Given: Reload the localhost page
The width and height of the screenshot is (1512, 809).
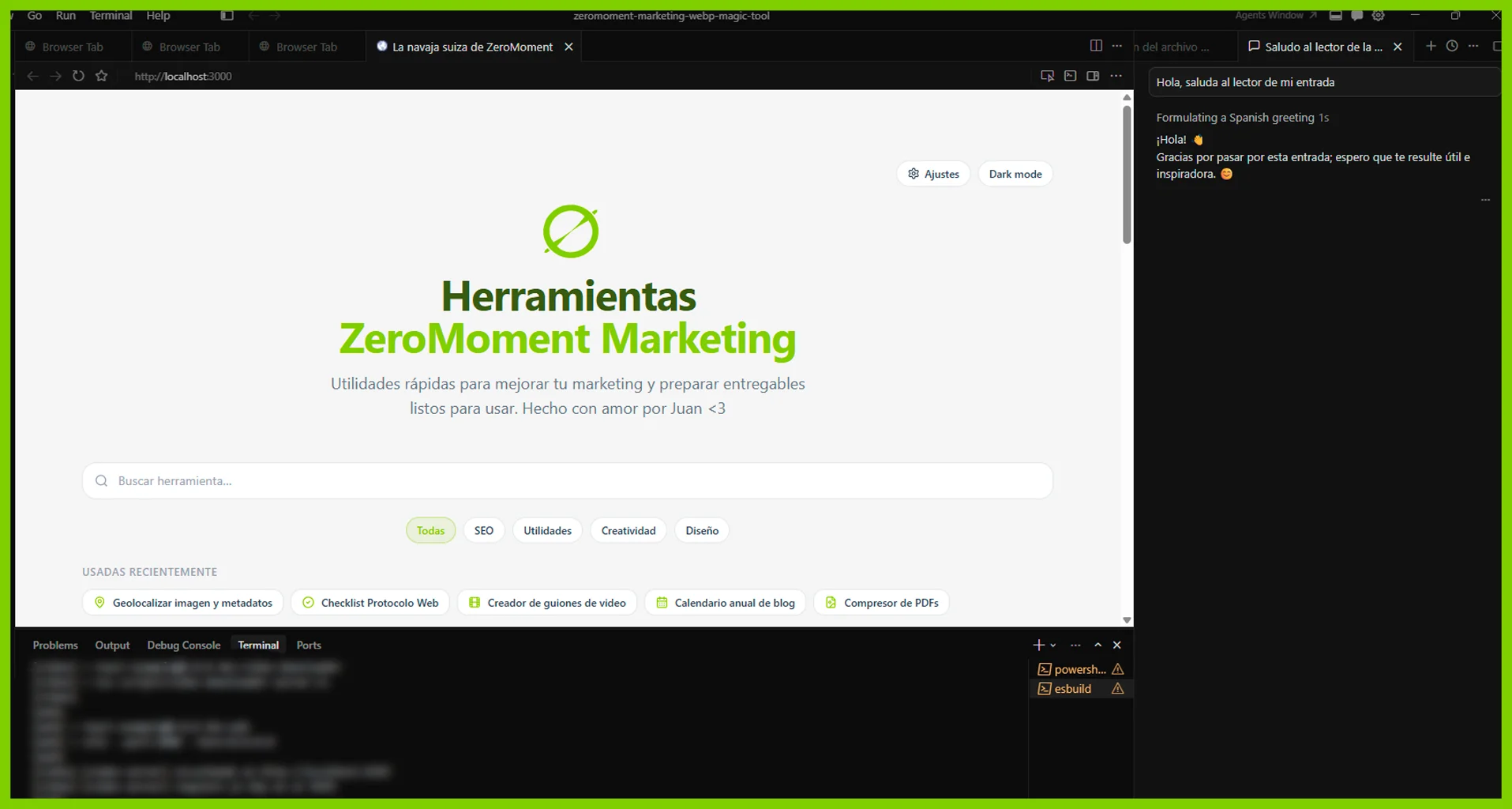Looking at the screenshot, I should pos(78,76).
